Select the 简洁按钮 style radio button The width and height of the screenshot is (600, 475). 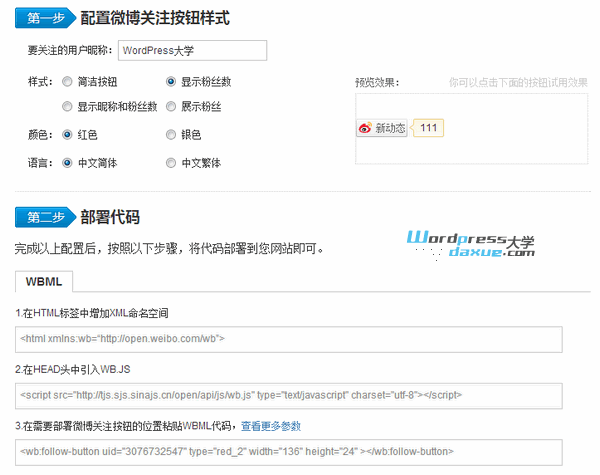(67, 82)
